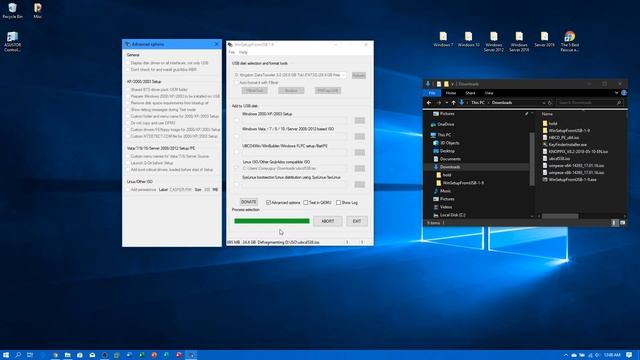Click the file list horizontal scrollbar
The image size is (640, 360).
(560, 216)
